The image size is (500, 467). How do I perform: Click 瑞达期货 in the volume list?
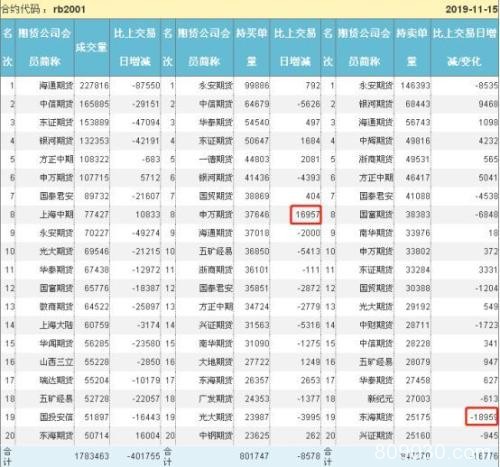tap(56, 380)
